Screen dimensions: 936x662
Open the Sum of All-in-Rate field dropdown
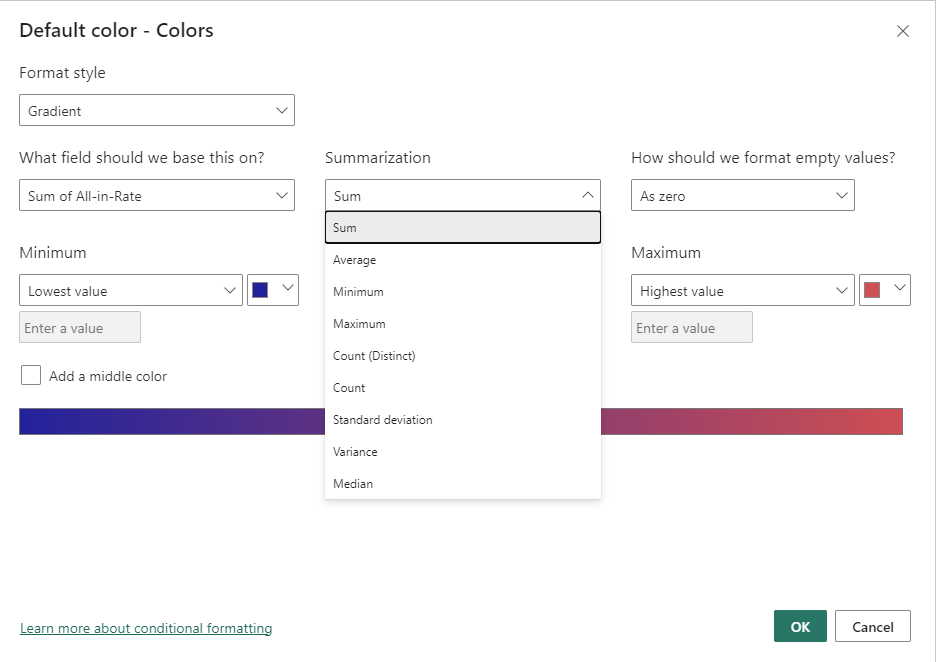[157, 195]
